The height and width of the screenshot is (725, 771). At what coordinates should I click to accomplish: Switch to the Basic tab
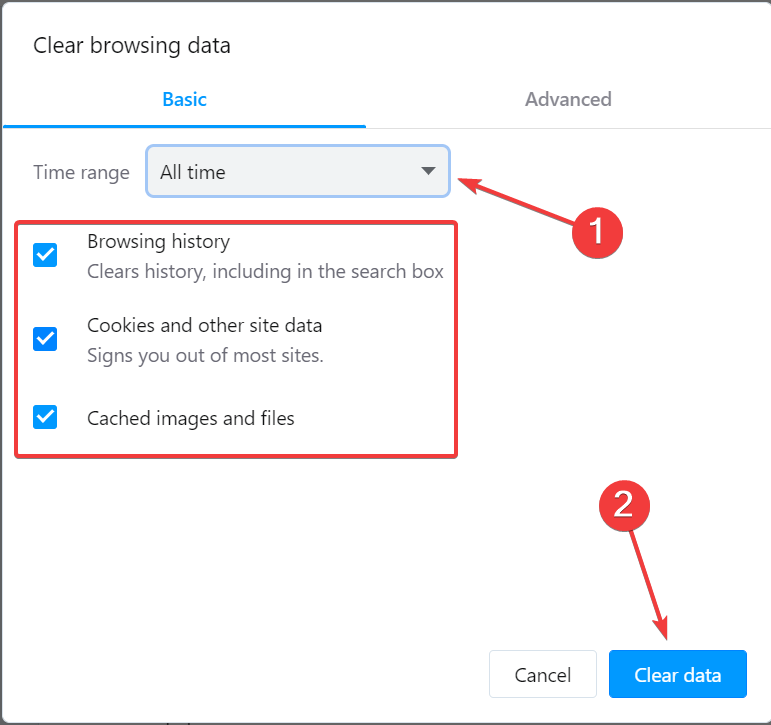click(184, 99)
